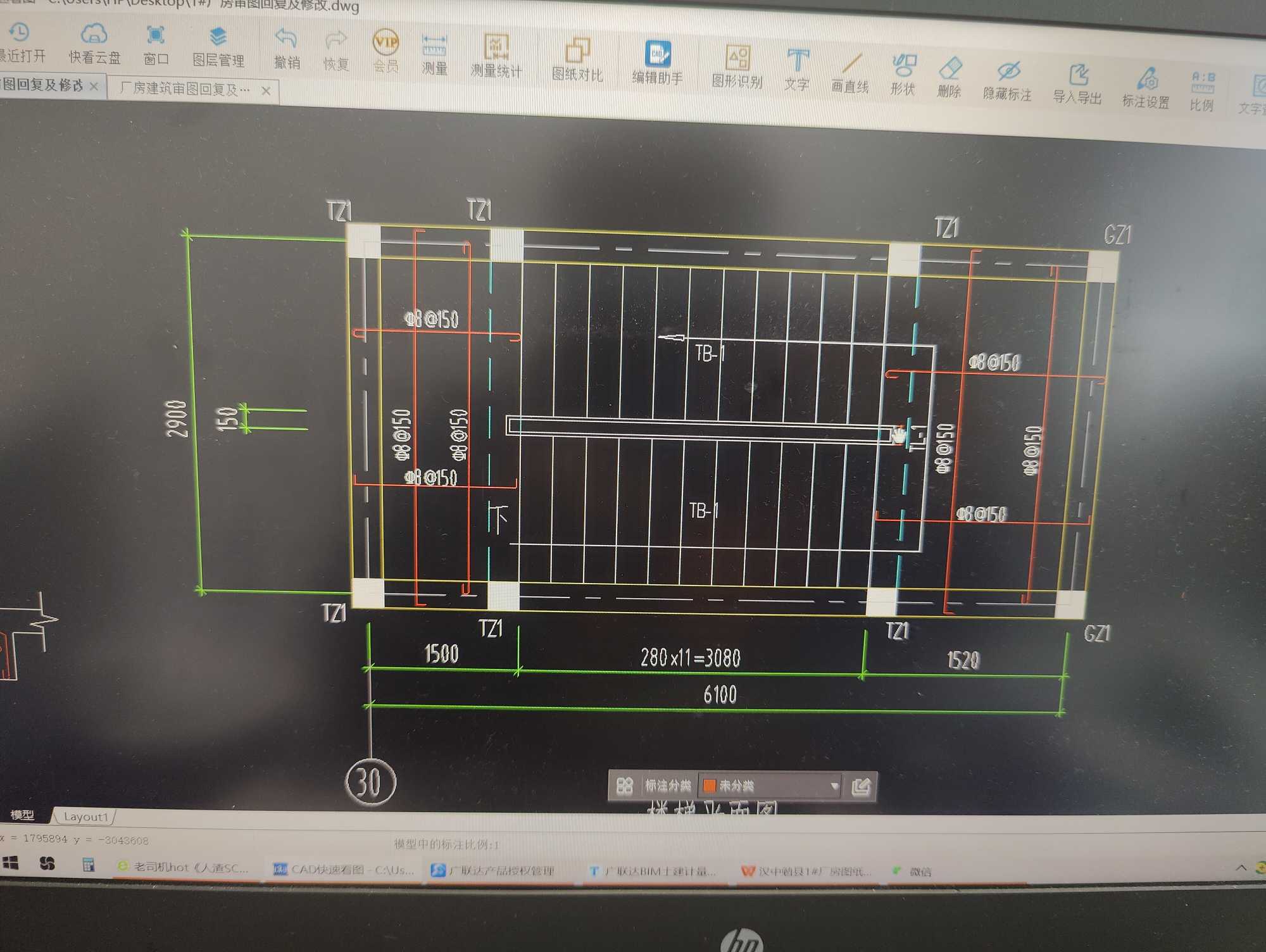
Task: Open 图形识别 shape recognition tool
Action: pos(737,66)
